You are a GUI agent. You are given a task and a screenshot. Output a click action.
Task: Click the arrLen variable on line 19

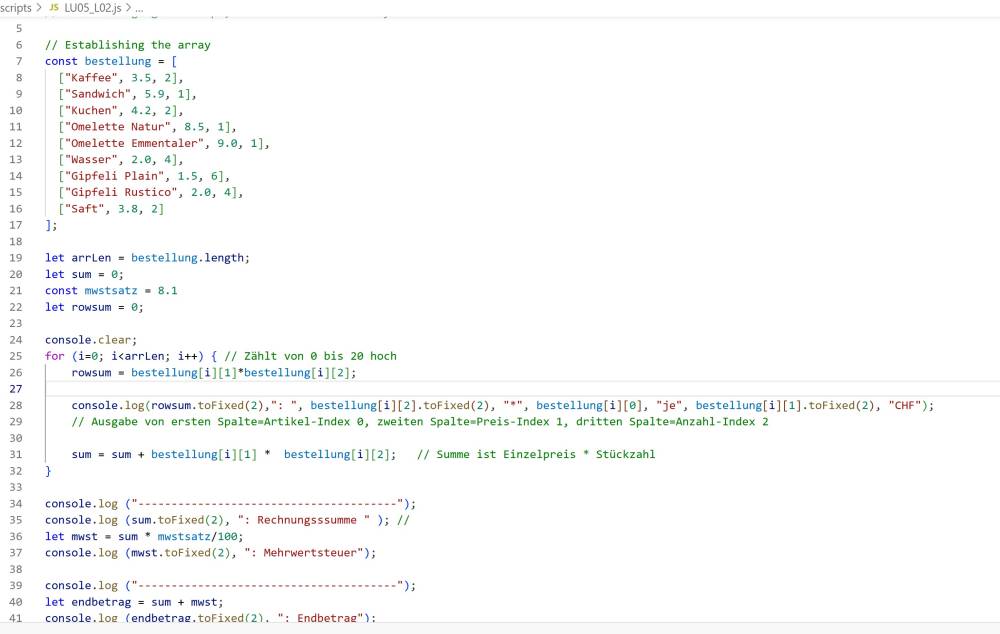[91, 257]
